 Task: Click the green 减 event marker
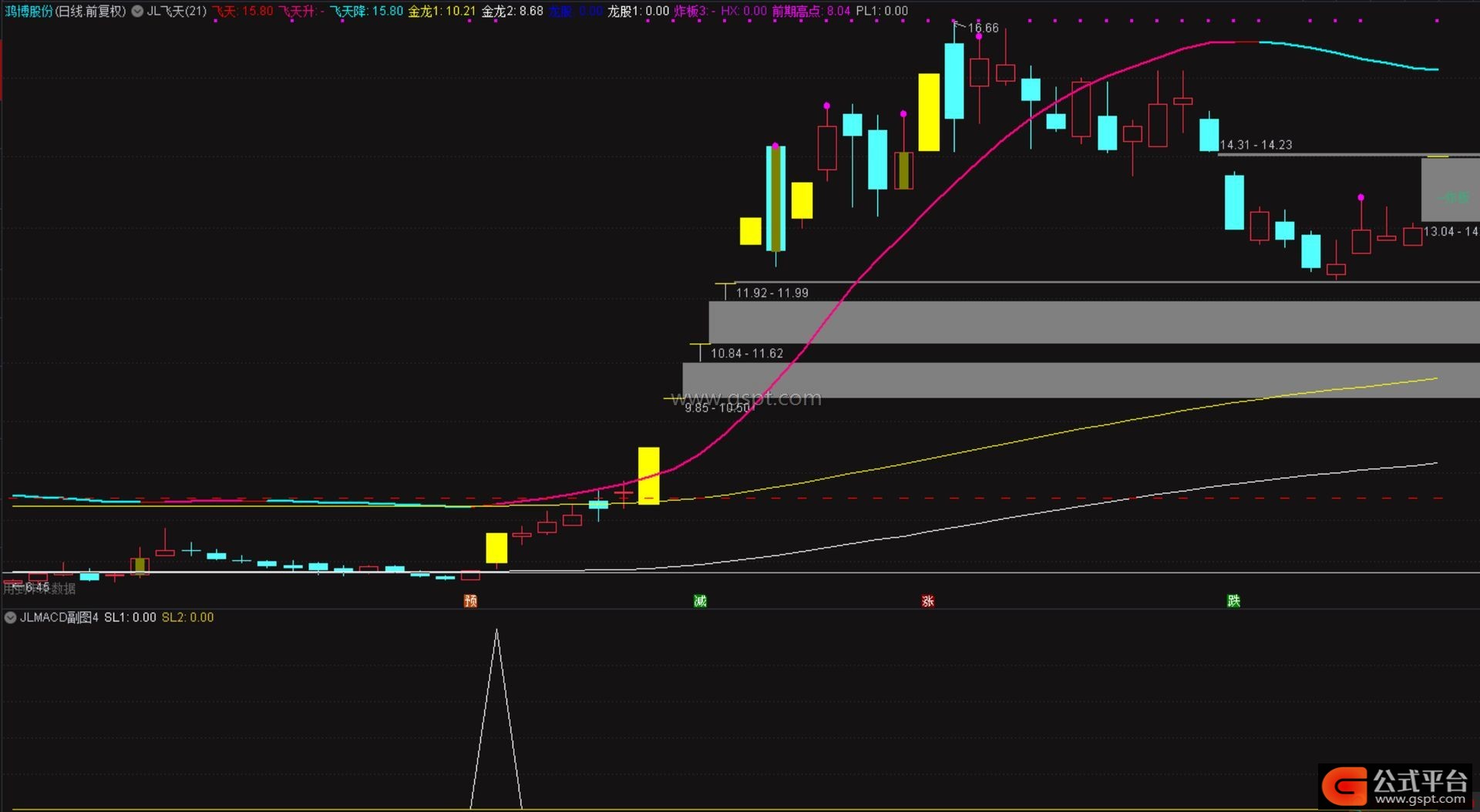click(x=700, y=601)
